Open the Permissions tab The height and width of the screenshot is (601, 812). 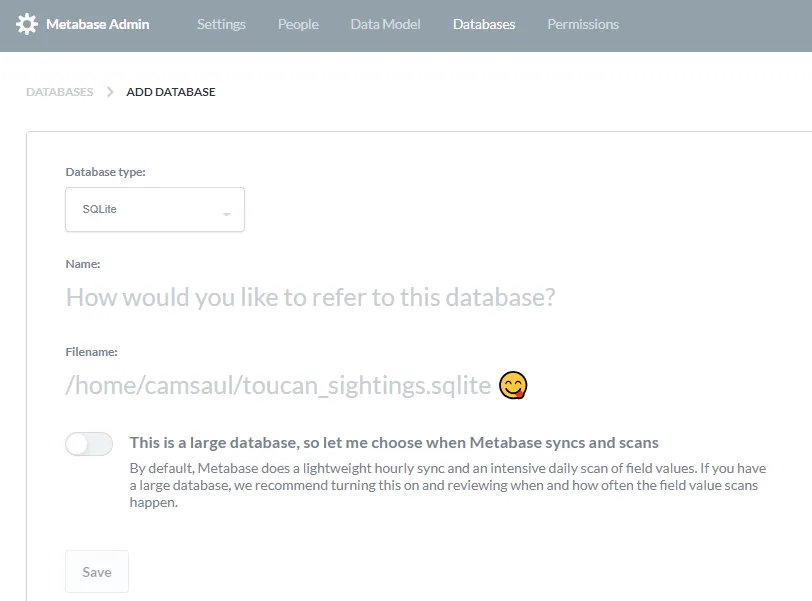click(583, 24)
